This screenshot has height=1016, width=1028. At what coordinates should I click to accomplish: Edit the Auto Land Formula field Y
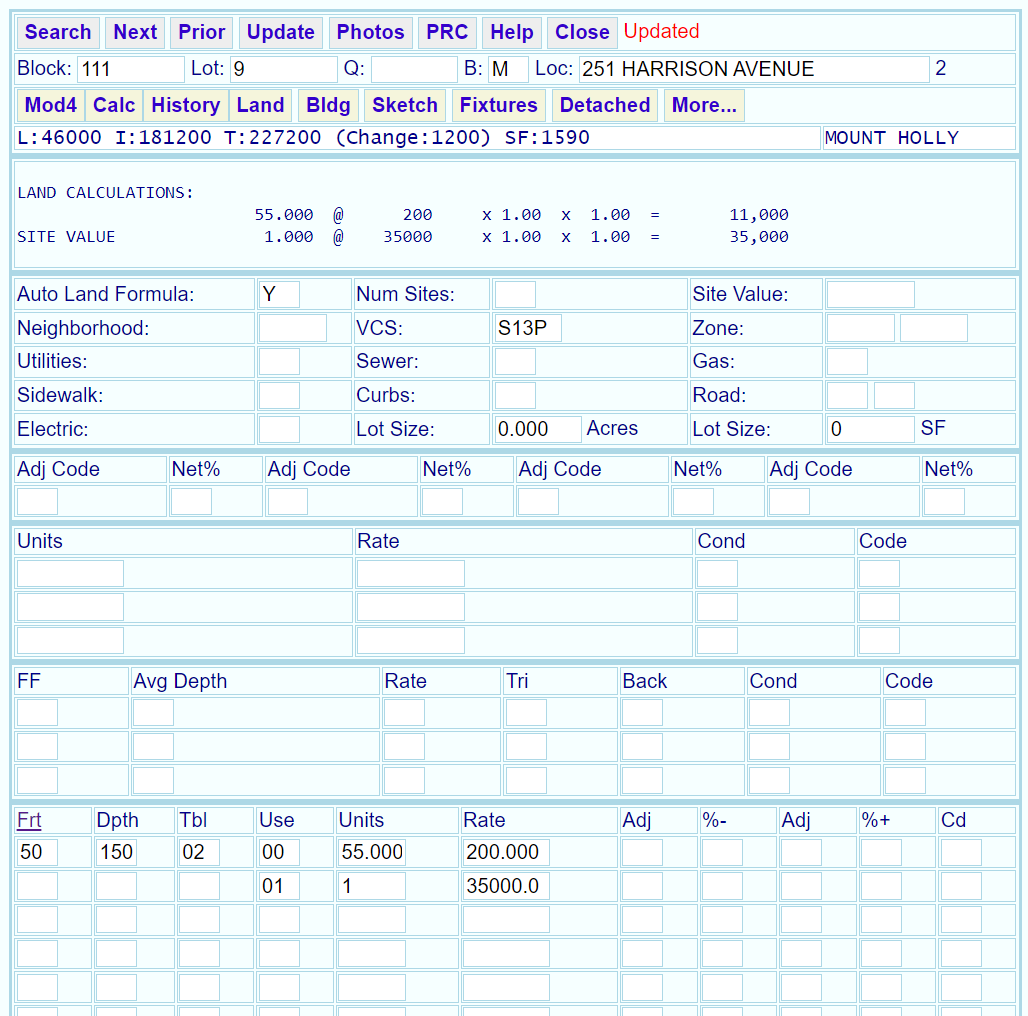279,294
